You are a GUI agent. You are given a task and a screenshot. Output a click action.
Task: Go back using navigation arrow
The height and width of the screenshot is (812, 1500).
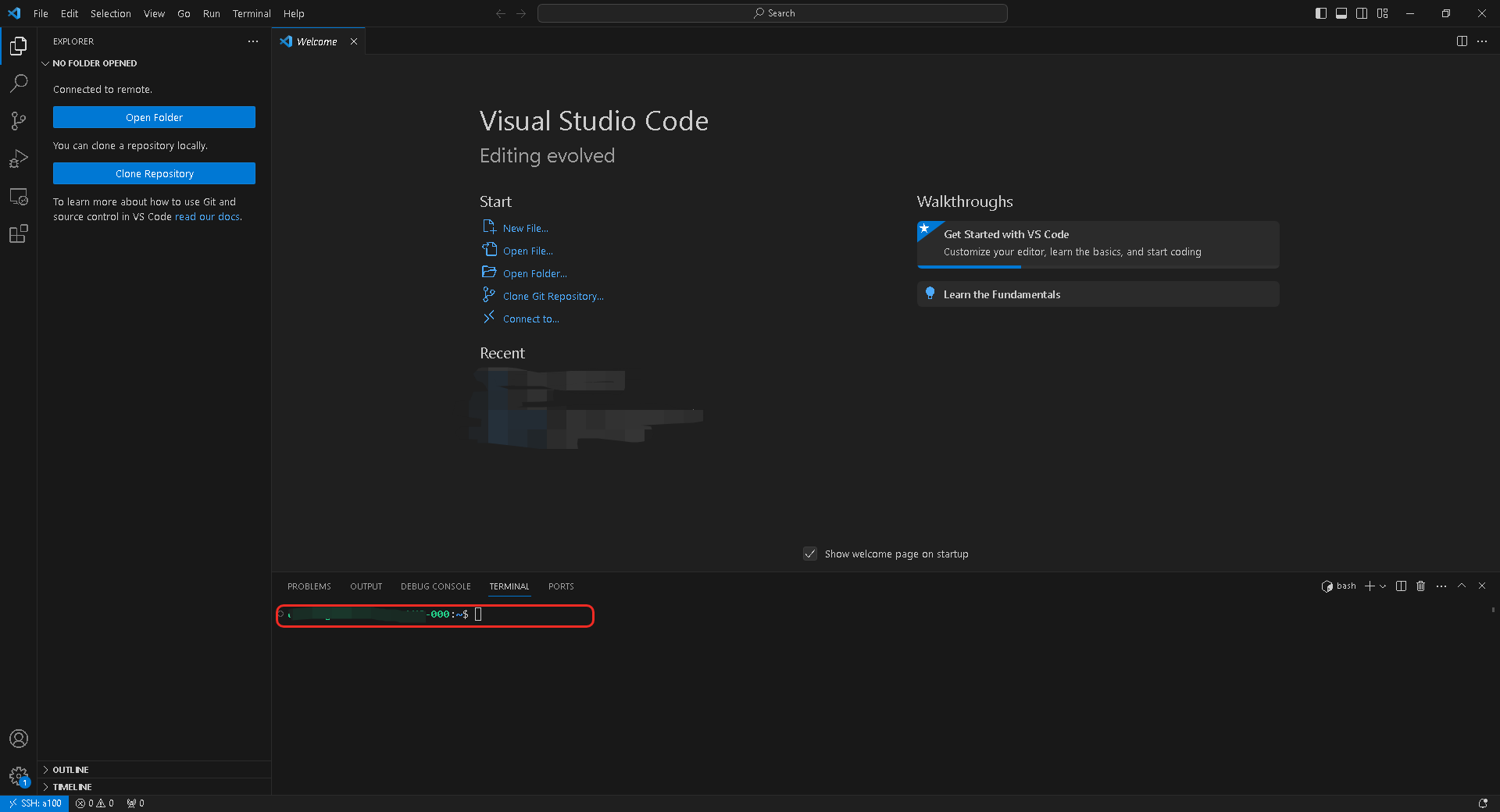point(501,13)
